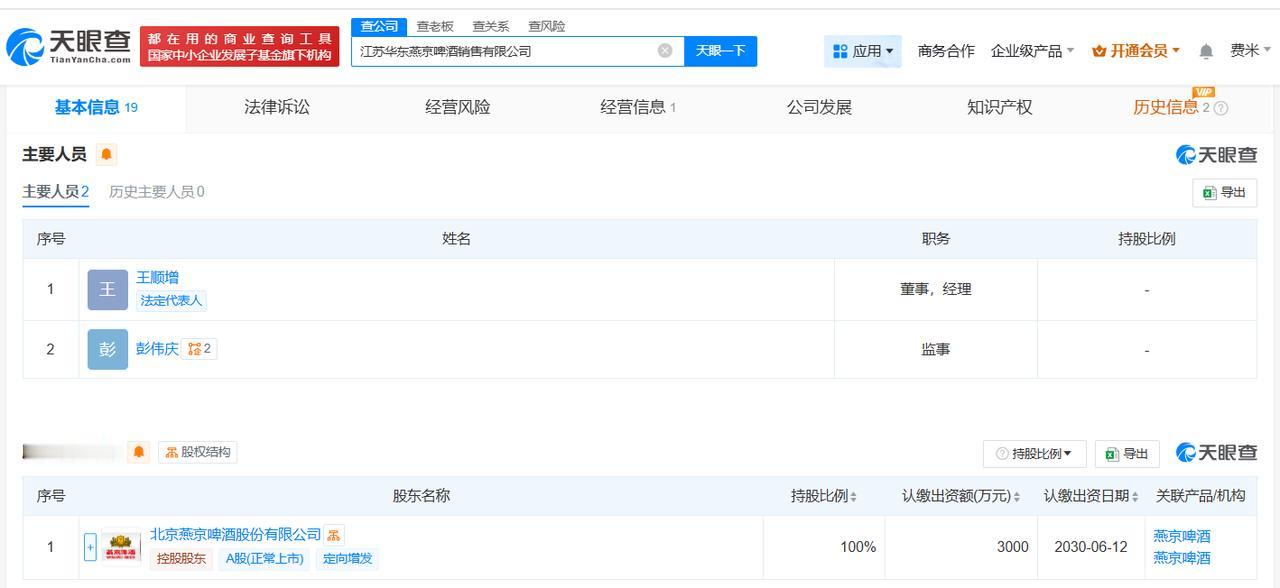
Task: Click the second 燕京啤酒 related product link
Action: [1182, 558]
